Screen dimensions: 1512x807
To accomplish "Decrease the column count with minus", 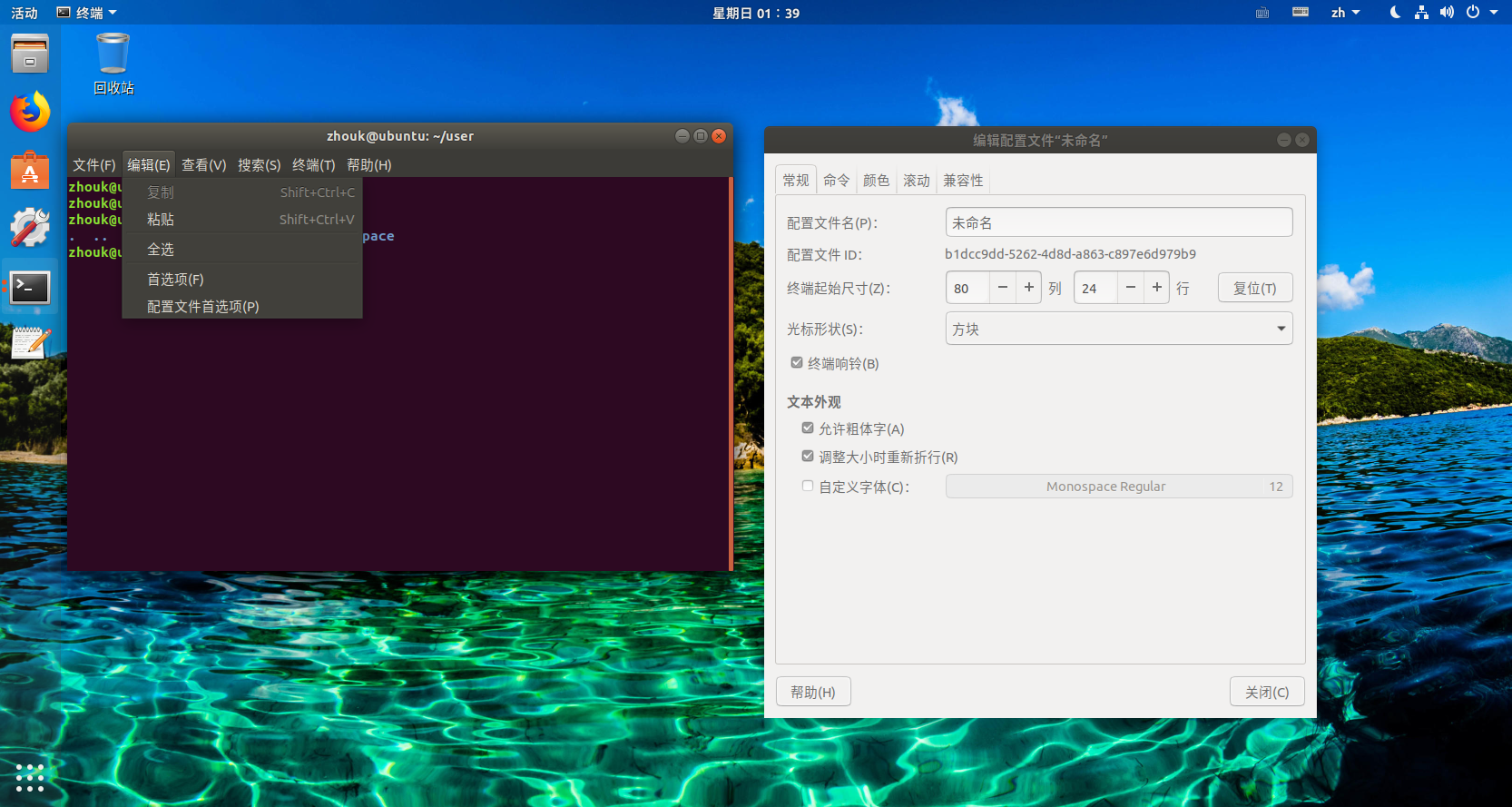I will 1003,288.
